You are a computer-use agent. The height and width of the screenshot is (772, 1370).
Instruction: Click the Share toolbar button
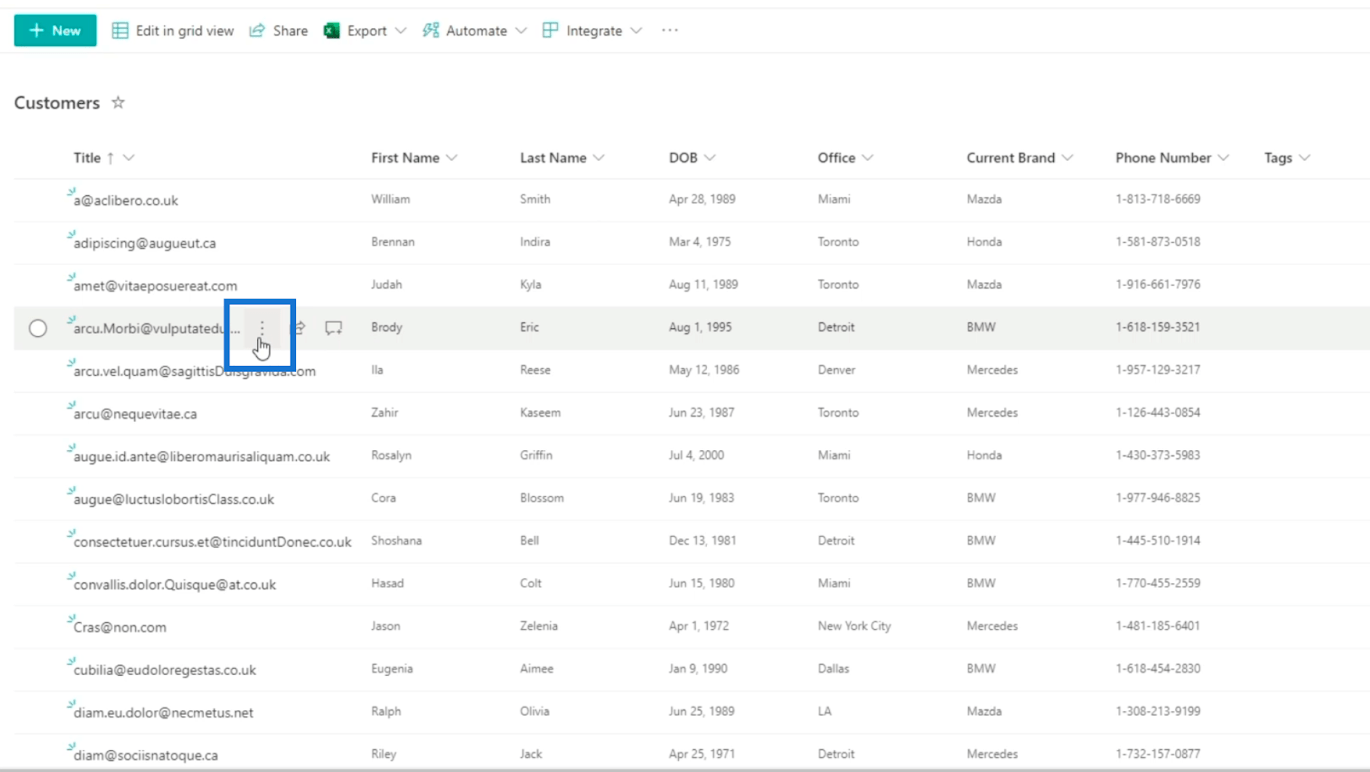point(278,31)
